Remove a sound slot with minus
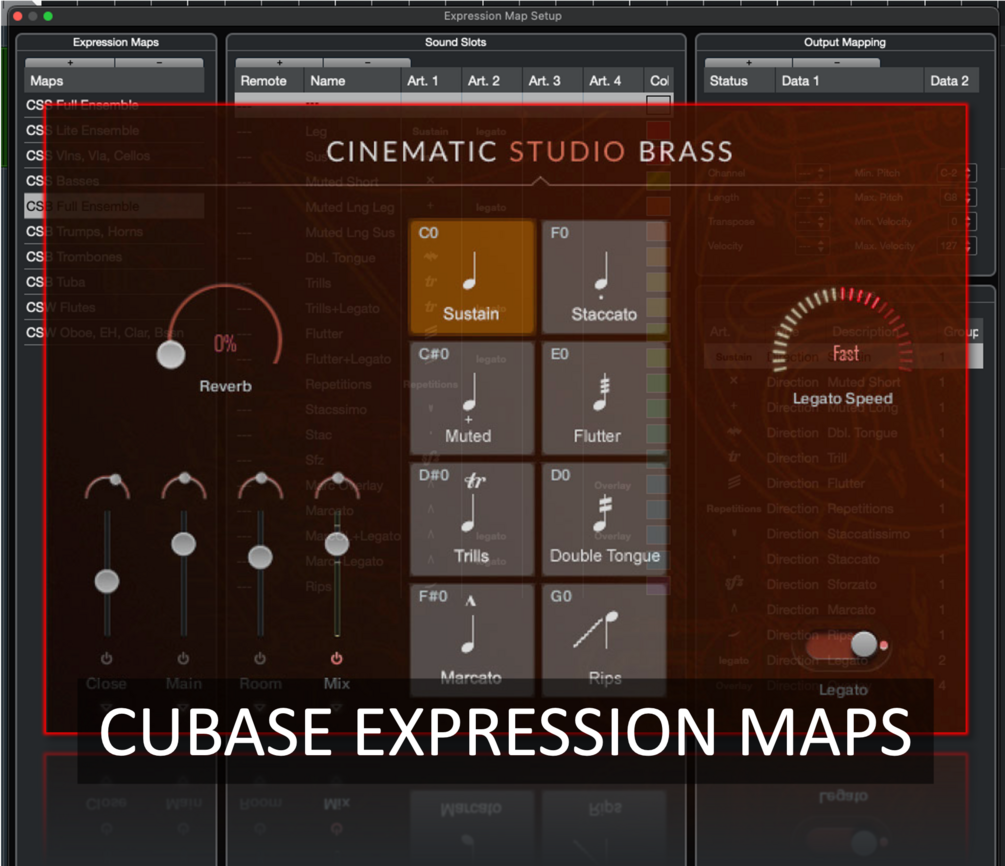The height and width of the screenshot is (866, 1005). click(x=367, y=63)
